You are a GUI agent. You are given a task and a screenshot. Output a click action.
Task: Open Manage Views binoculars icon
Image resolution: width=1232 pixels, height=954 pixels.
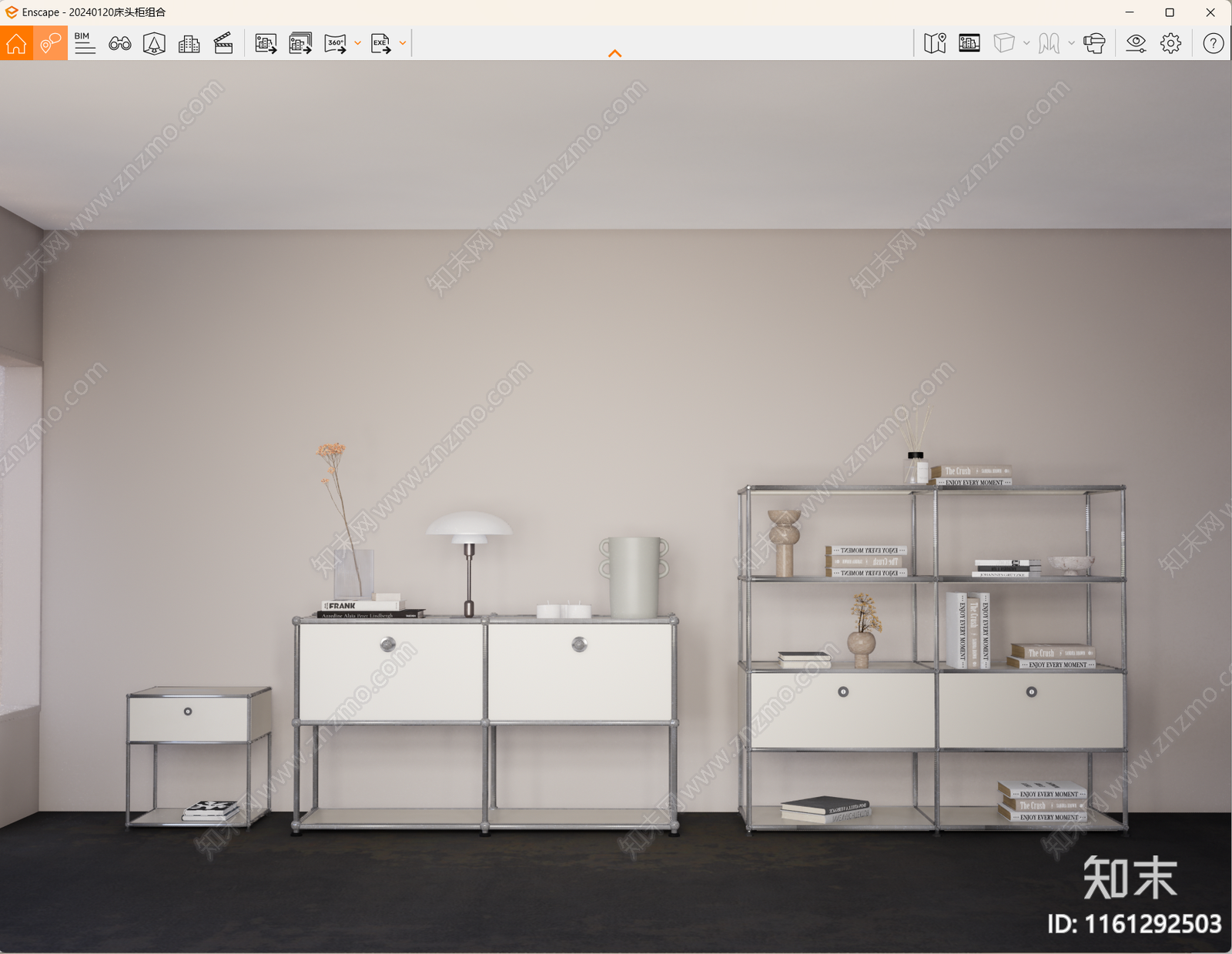point(119,44)
